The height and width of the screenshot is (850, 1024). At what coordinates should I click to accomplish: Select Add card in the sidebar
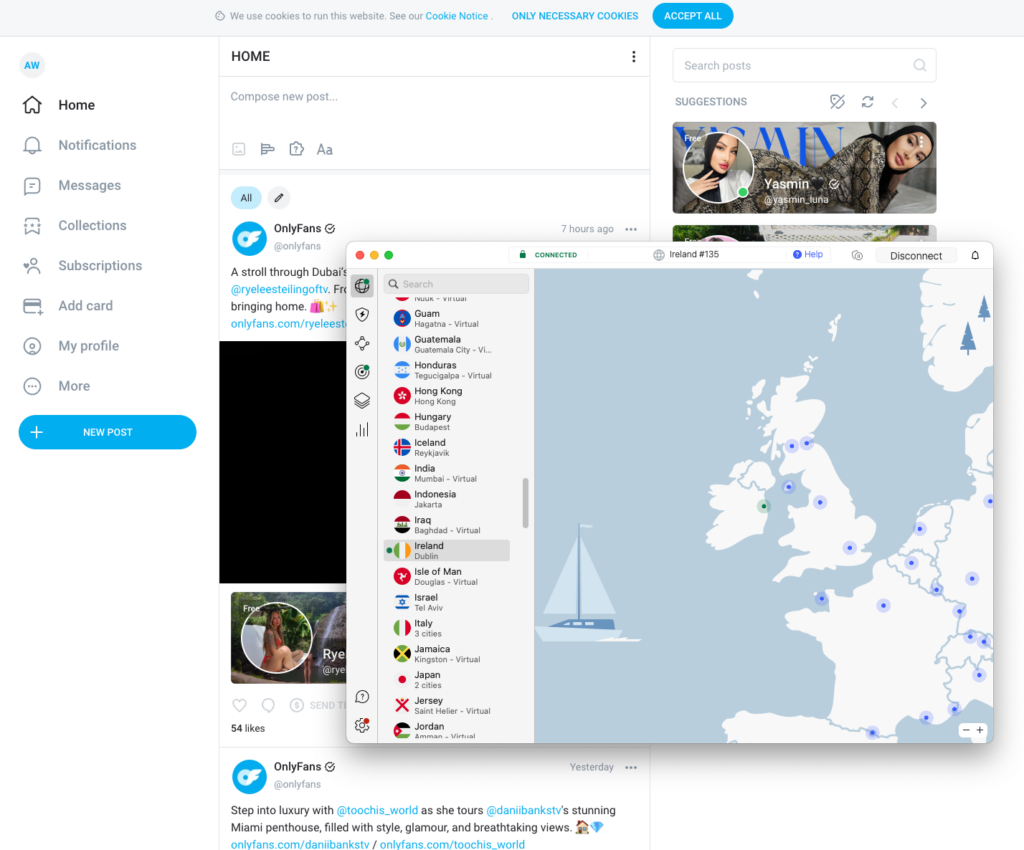tap(67, 306)
